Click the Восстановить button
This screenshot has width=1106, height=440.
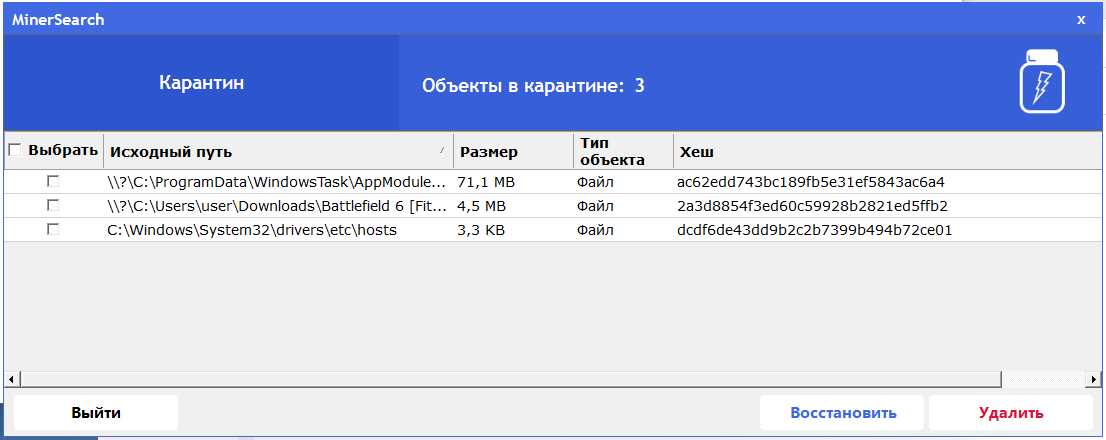[842, 412]
